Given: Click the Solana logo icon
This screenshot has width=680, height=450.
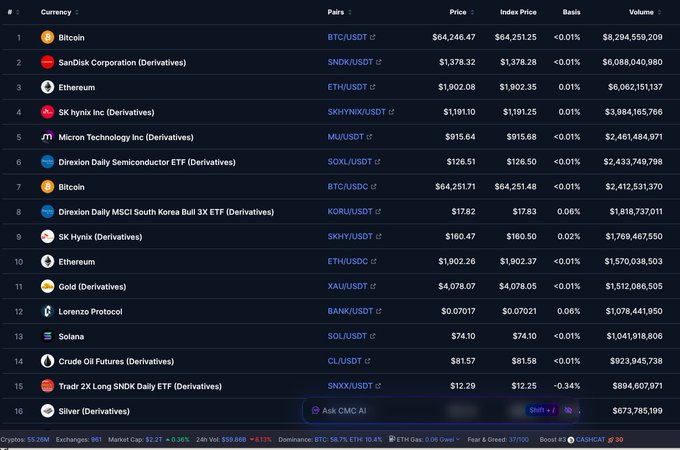Looking at the screenshot, I should 47,336.
